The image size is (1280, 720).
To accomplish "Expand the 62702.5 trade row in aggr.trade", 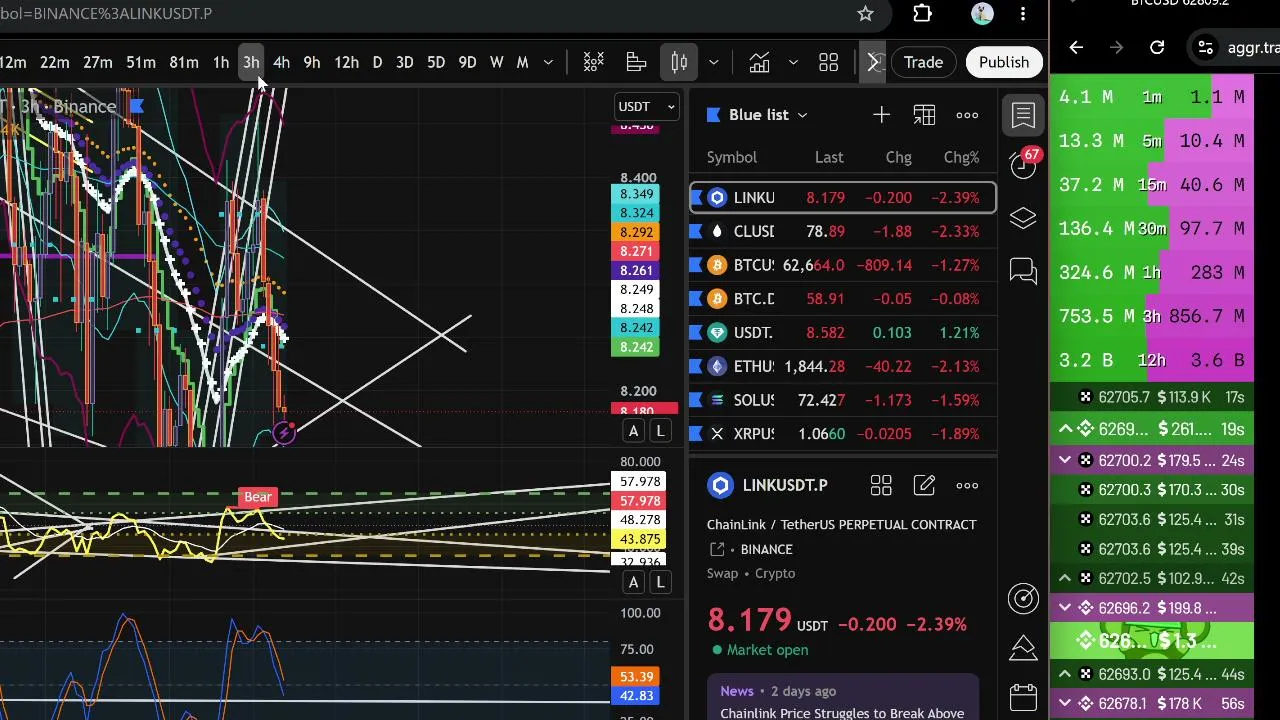I will (x=1065, y=579).
